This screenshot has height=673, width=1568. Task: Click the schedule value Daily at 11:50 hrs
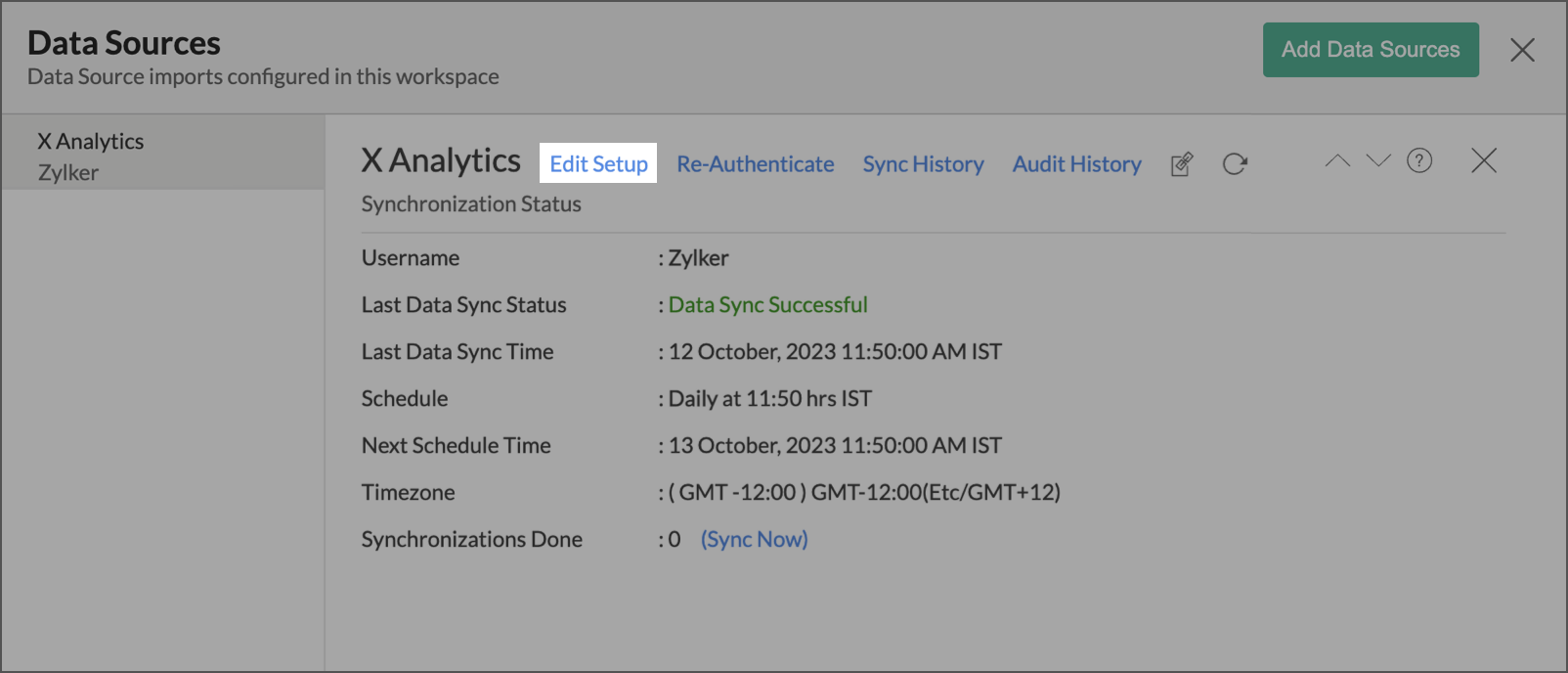(x=770, y=399)
